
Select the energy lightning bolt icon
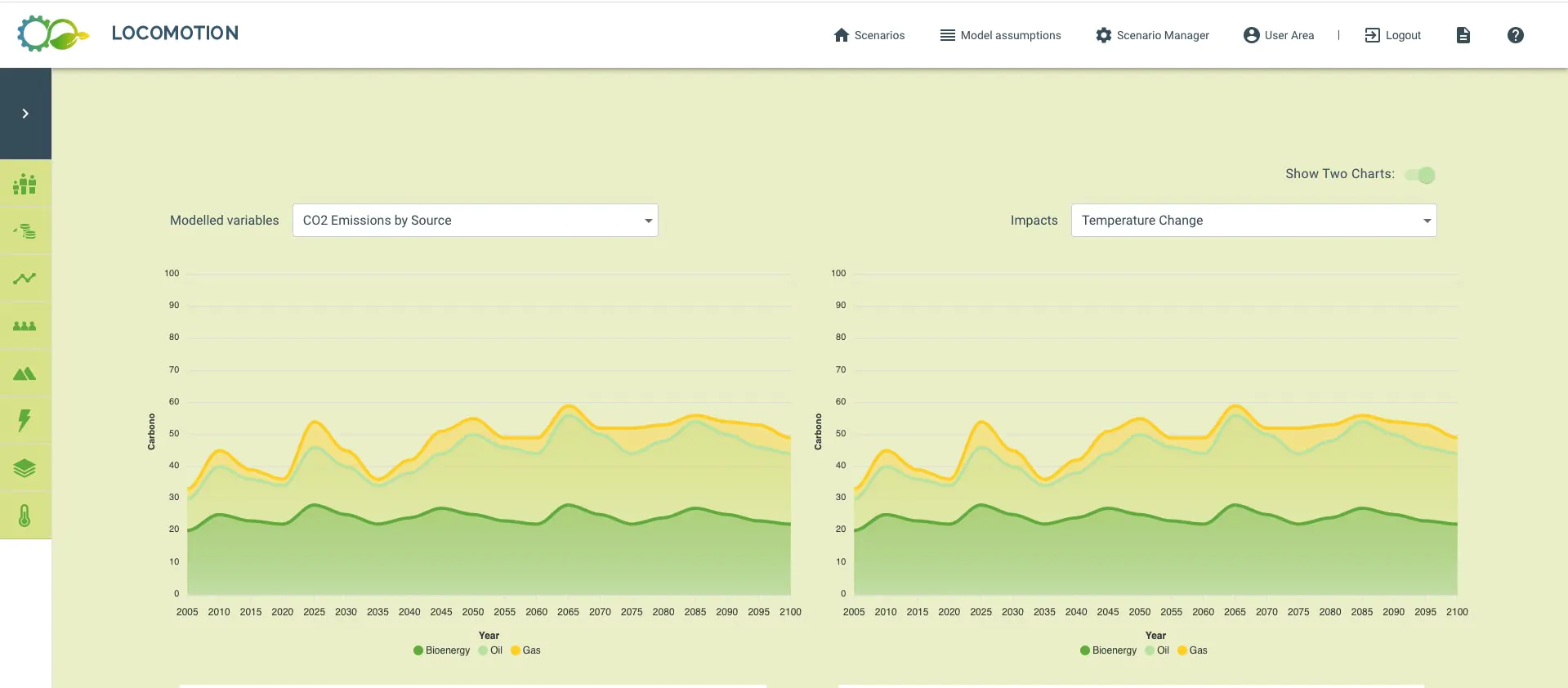tap(25, 420)
